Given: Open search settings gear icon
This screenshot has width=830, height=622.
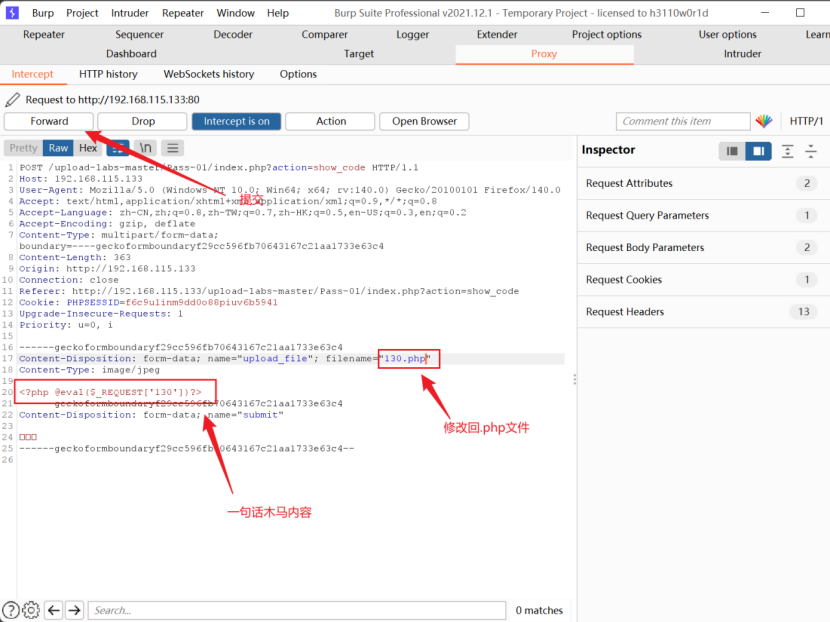Looking at the screenshot, I should pyautogui.click(x=31, y=610).
